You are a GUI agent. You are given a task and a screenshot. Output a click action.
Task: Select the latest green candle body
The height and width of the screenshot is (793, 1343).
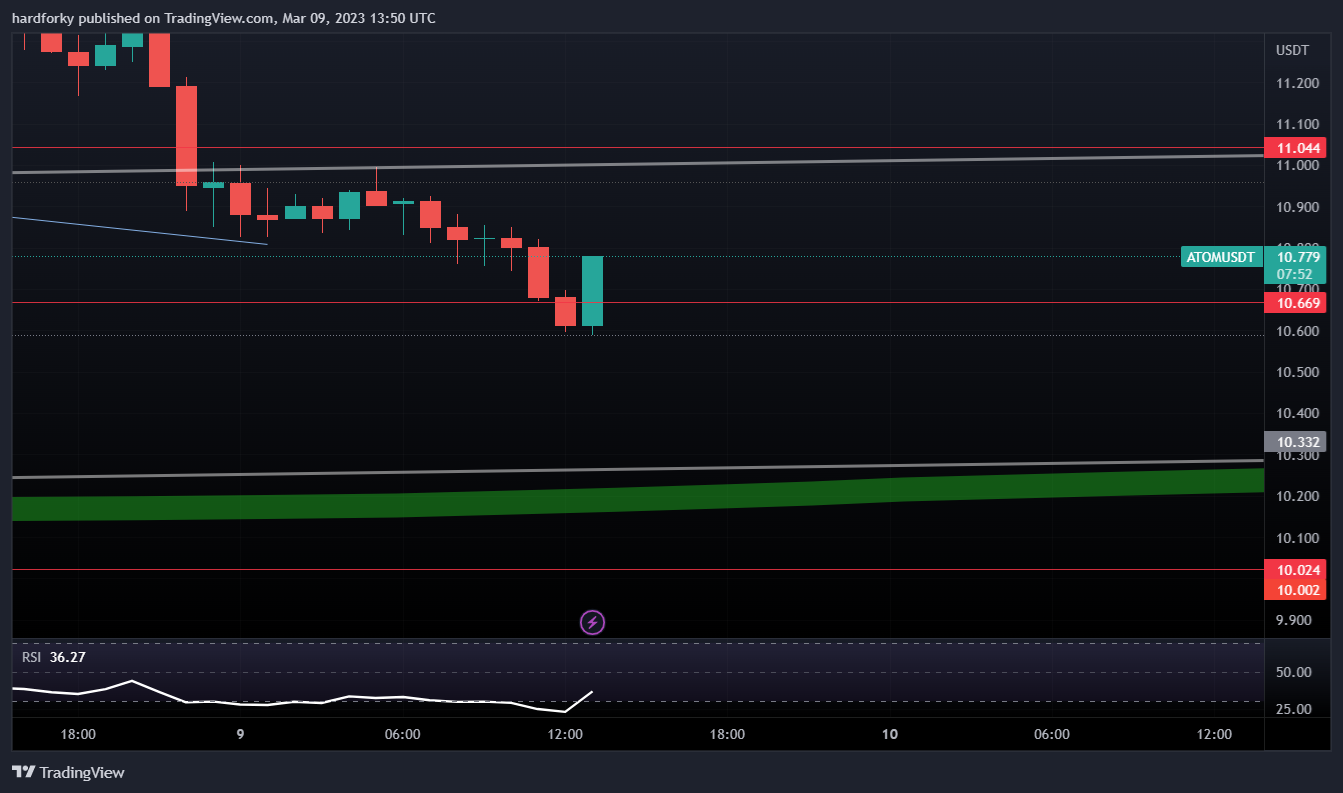(592, 291)
